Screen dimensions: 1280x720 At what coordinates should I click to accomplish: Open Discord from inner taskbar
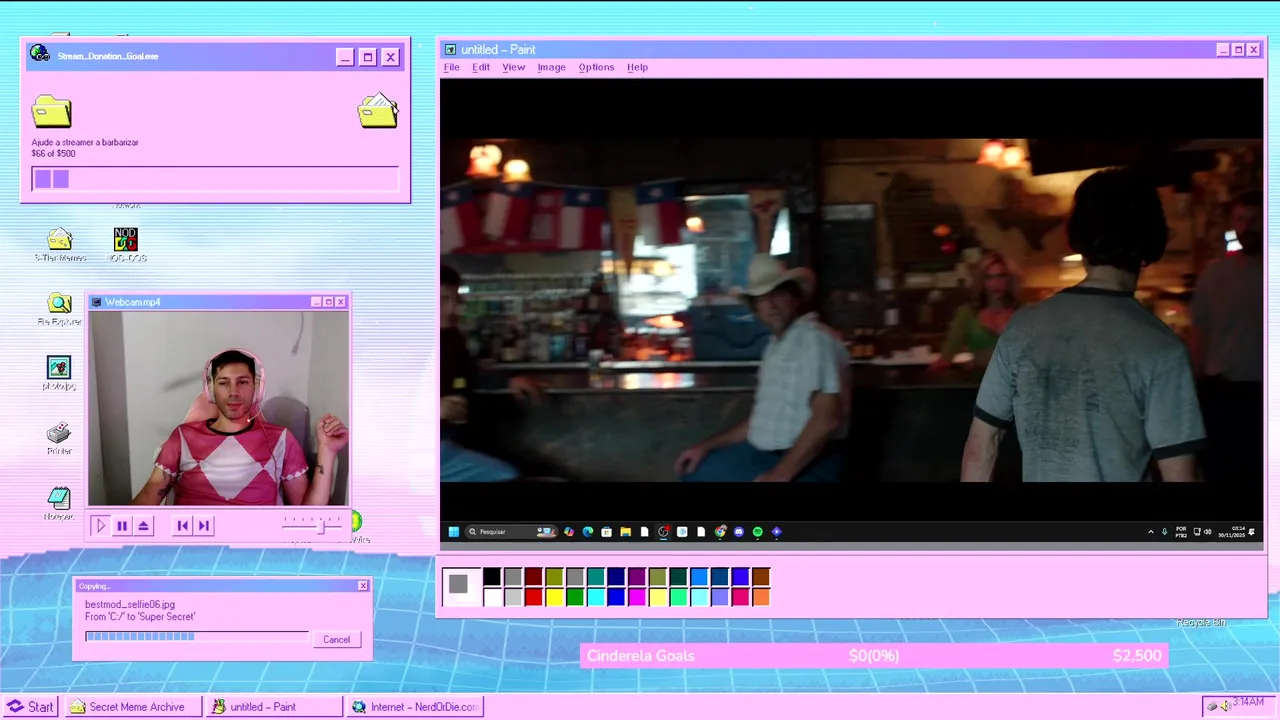tap(738, 532)
